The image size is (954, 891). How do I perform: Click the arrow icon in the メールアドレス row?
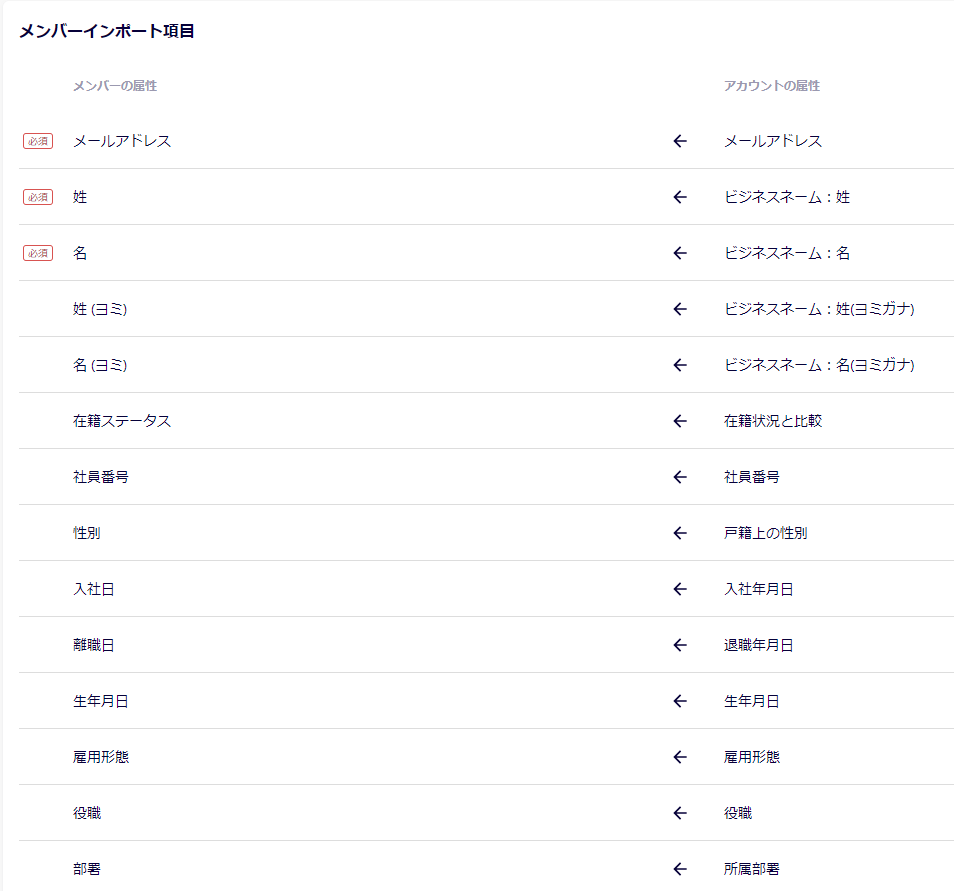(x=680, y=141)
